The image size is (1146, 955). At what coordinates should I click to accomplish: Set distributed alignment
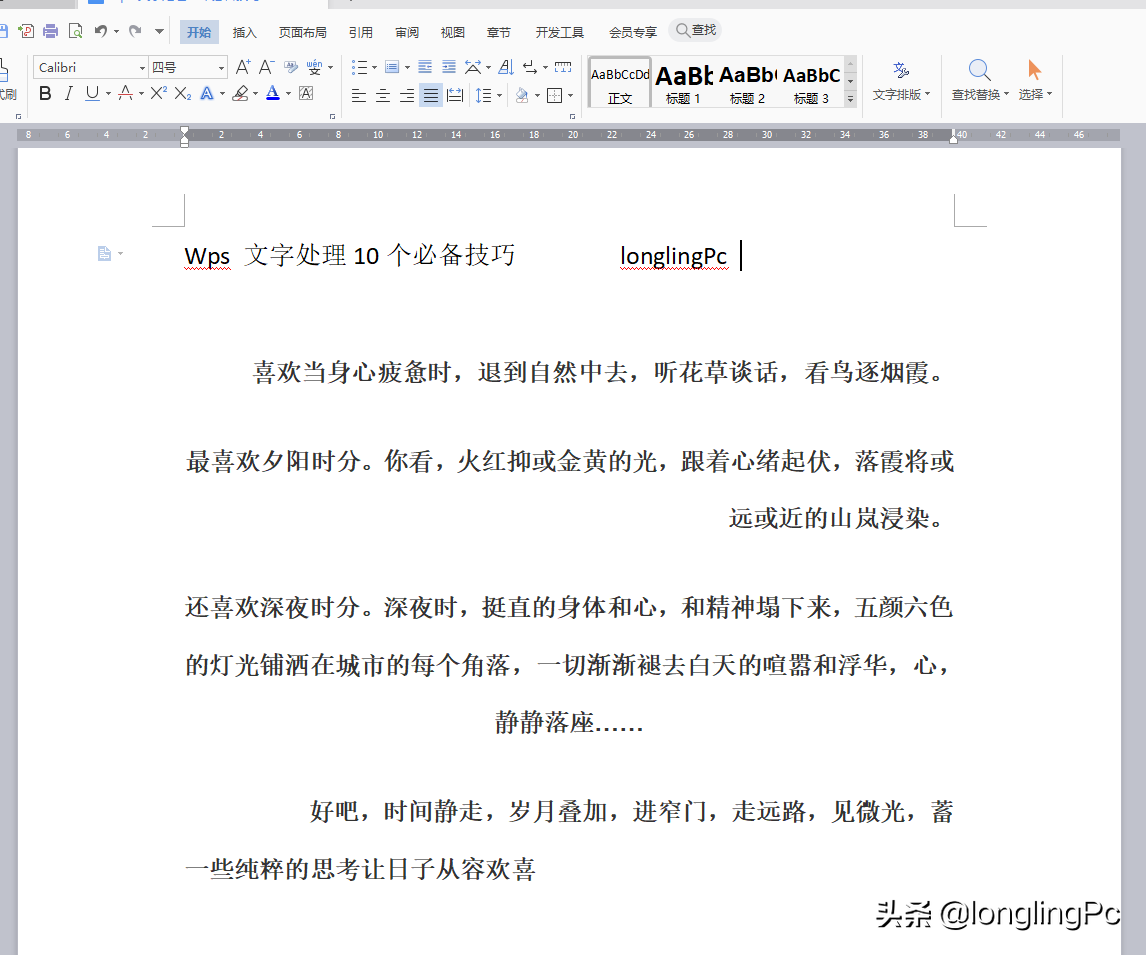(455, 95)
